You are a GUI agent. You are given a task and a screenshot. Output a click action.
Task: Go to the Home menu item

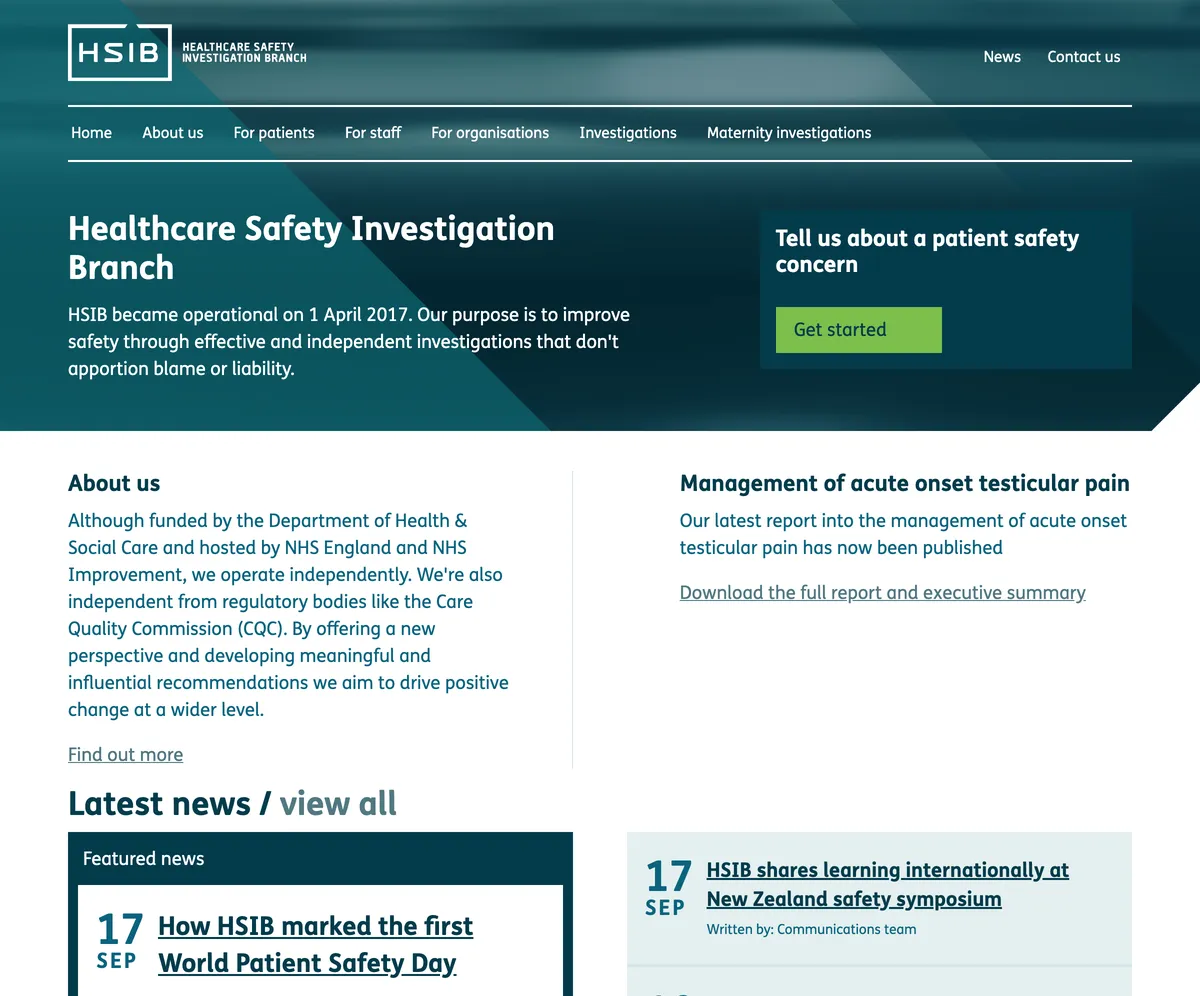tap(91, 133)
